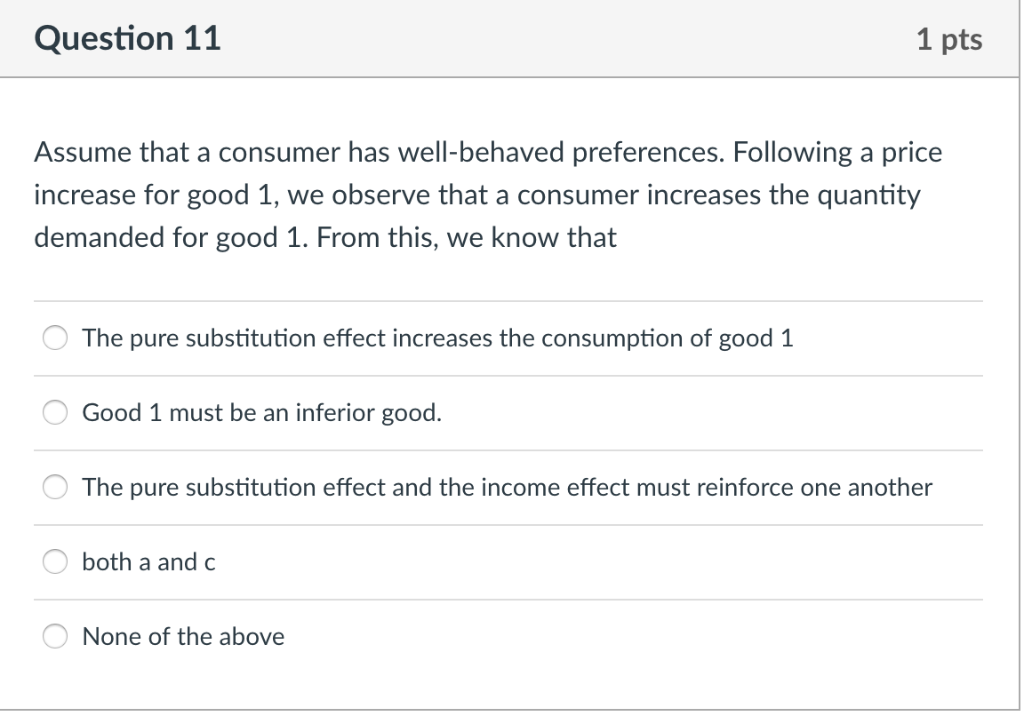Choose the fourth option's radio control
Image resolution: width=1024 pixels, height=716 pixels.
(x=55, y=561)
